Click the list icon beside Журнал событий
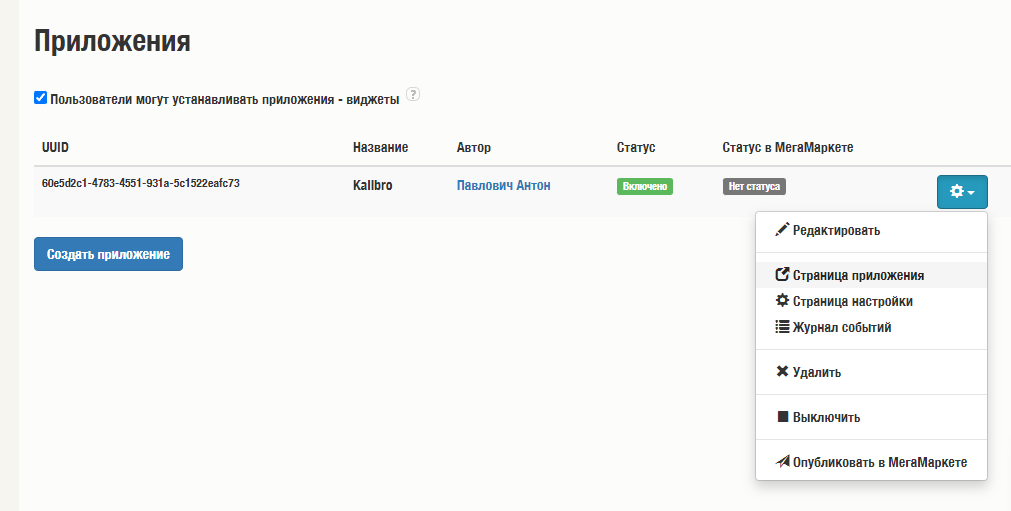The height and width of the screenshot is (511, 1011). point(782,327)
